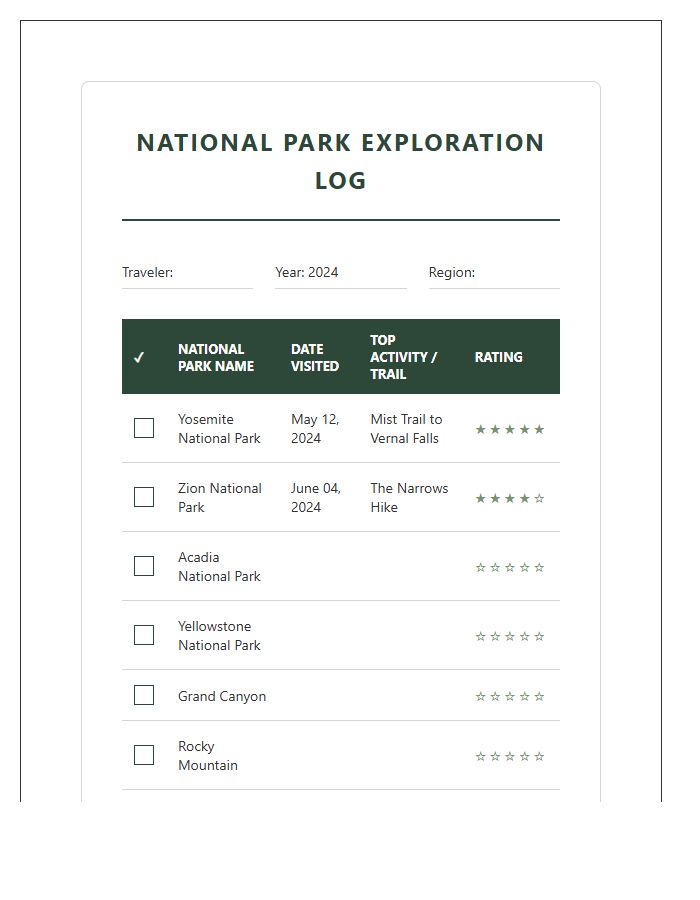The height and width of the screenshot is (900, 700).
Task: Tick the Zion National Park checkbox
Action: (x=143, y=497)
